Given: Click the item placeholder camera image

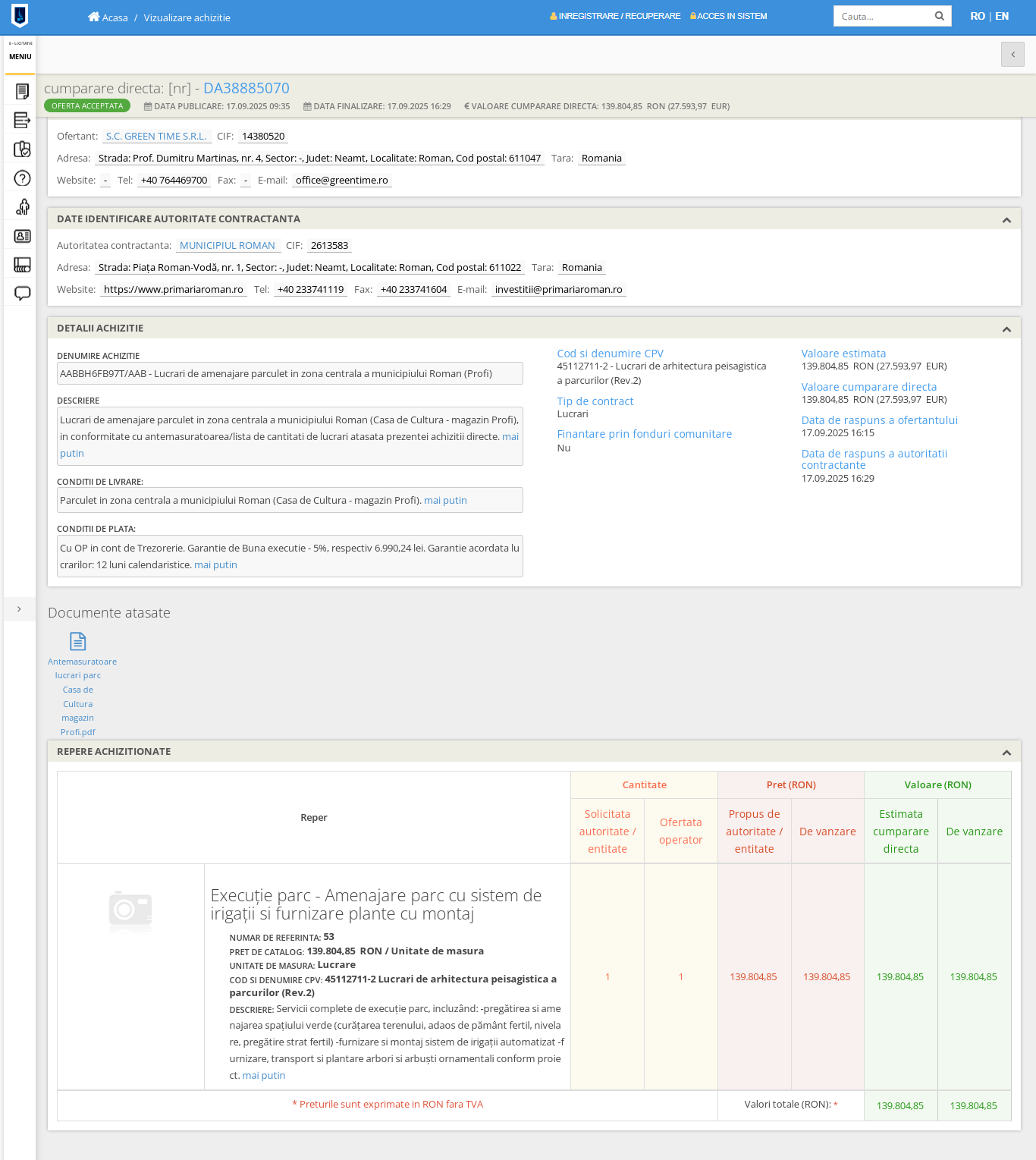Looking at the screenshot, I should click(130, 910).
